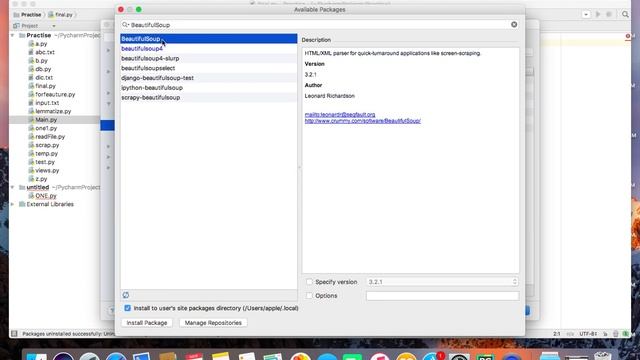Image resolution: width=640 pixels, height=360 pixels.
Task: Click Install Package button
Action: [147, 323]
